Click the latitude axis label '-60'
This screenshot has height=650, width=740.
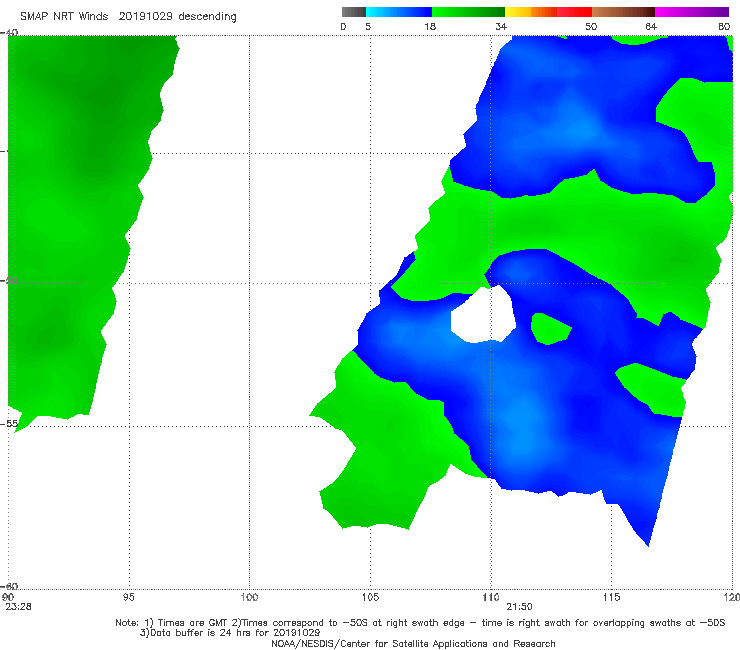[x=10, y=586]
